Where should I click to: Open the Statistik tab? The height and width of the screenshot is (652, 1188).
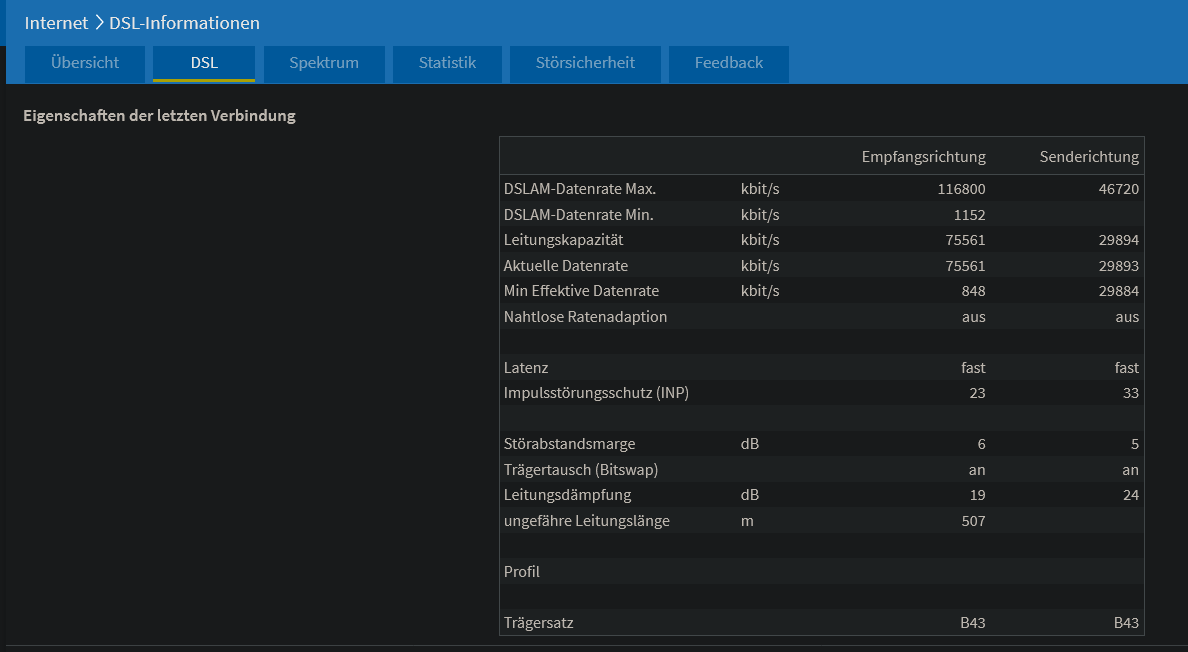(x=447, y=63)
